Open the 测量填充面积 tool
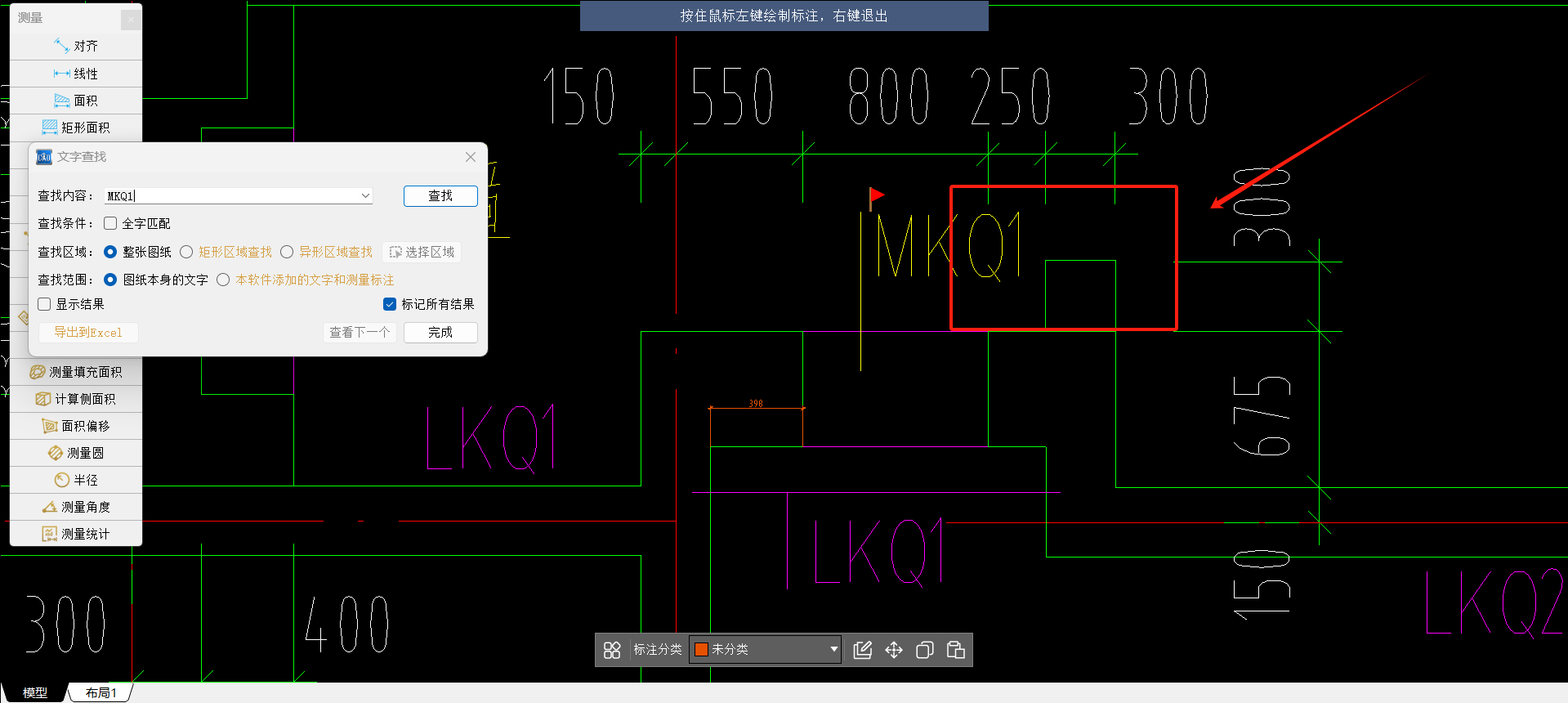Image resolution: width=1568 pixels, height=703 pixels. coord(76,372)
